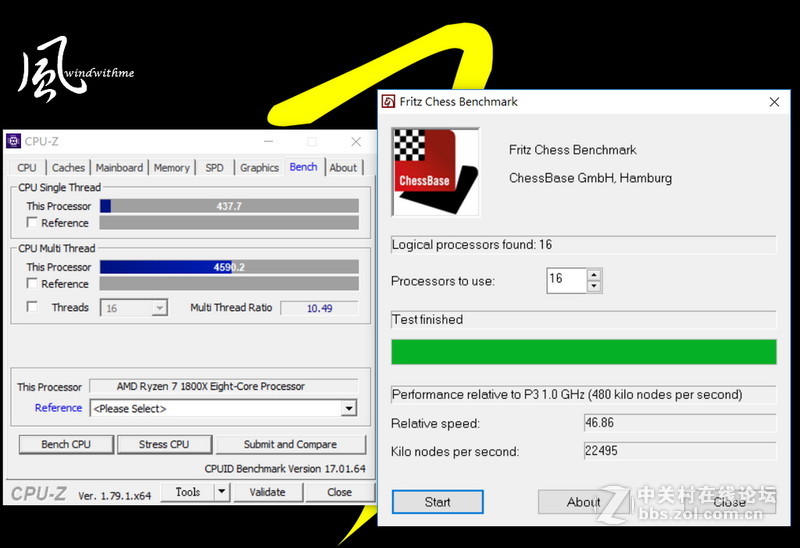Click the Processors to use input field
This screenshot has height=548, width=800.
pyautogui.click(x=566, y=280)
